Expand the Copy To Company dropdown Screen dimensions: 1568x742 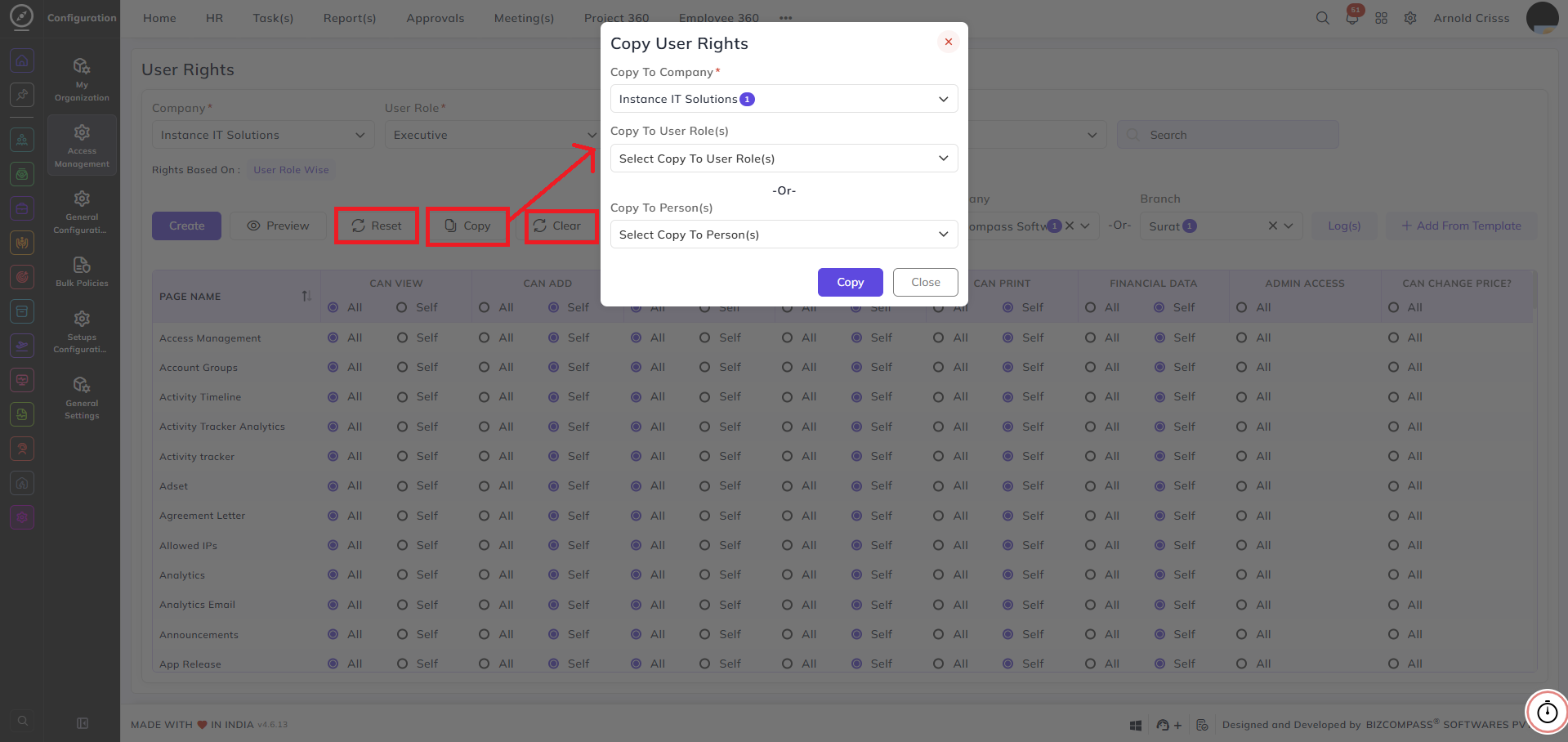coord(784,99)
